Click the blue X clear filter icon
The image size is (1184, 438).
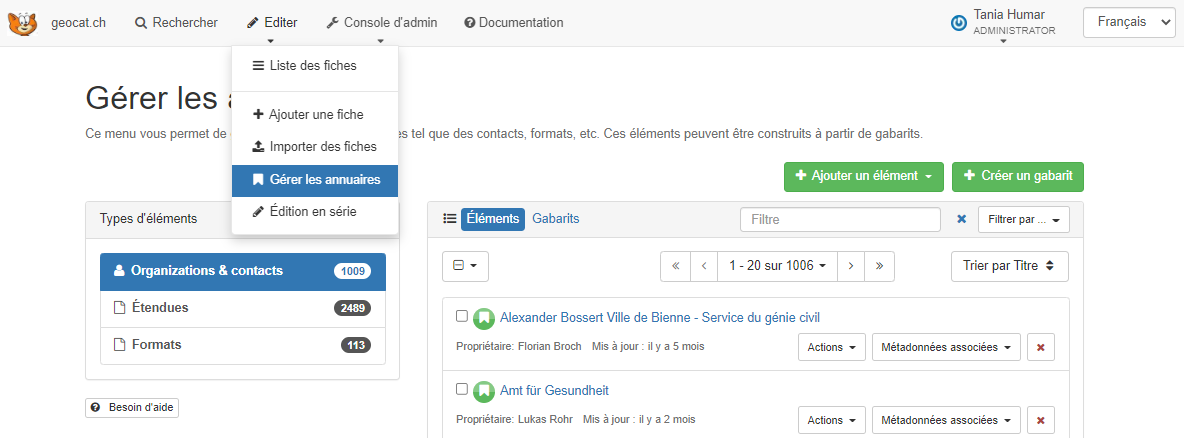click(962, 219)
